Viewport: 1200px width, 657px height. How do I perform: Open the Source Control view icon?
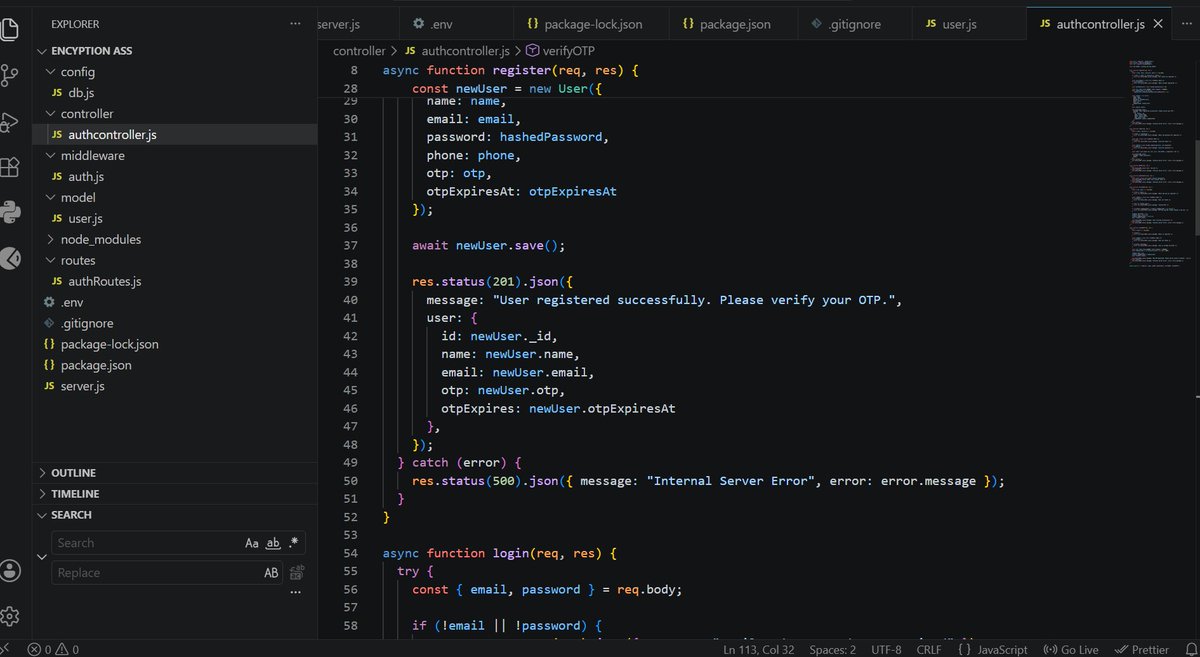(10, 75)
